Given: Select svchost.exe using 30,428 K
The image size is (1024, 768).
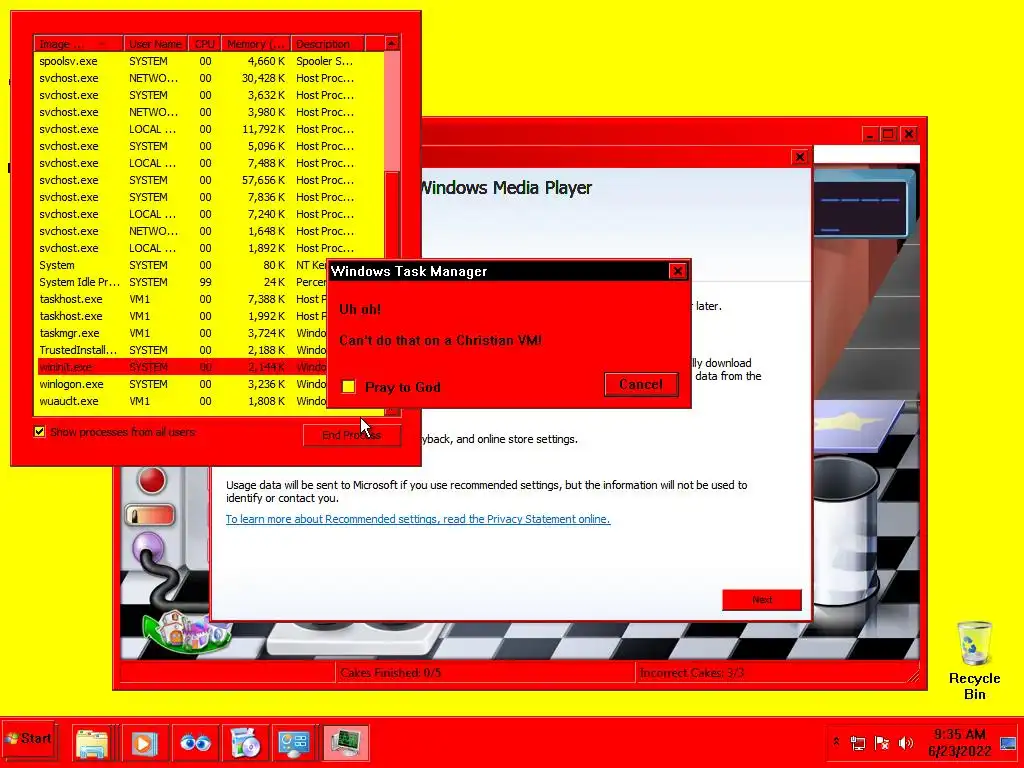Looking at the screenshot, I should point(210,78).
